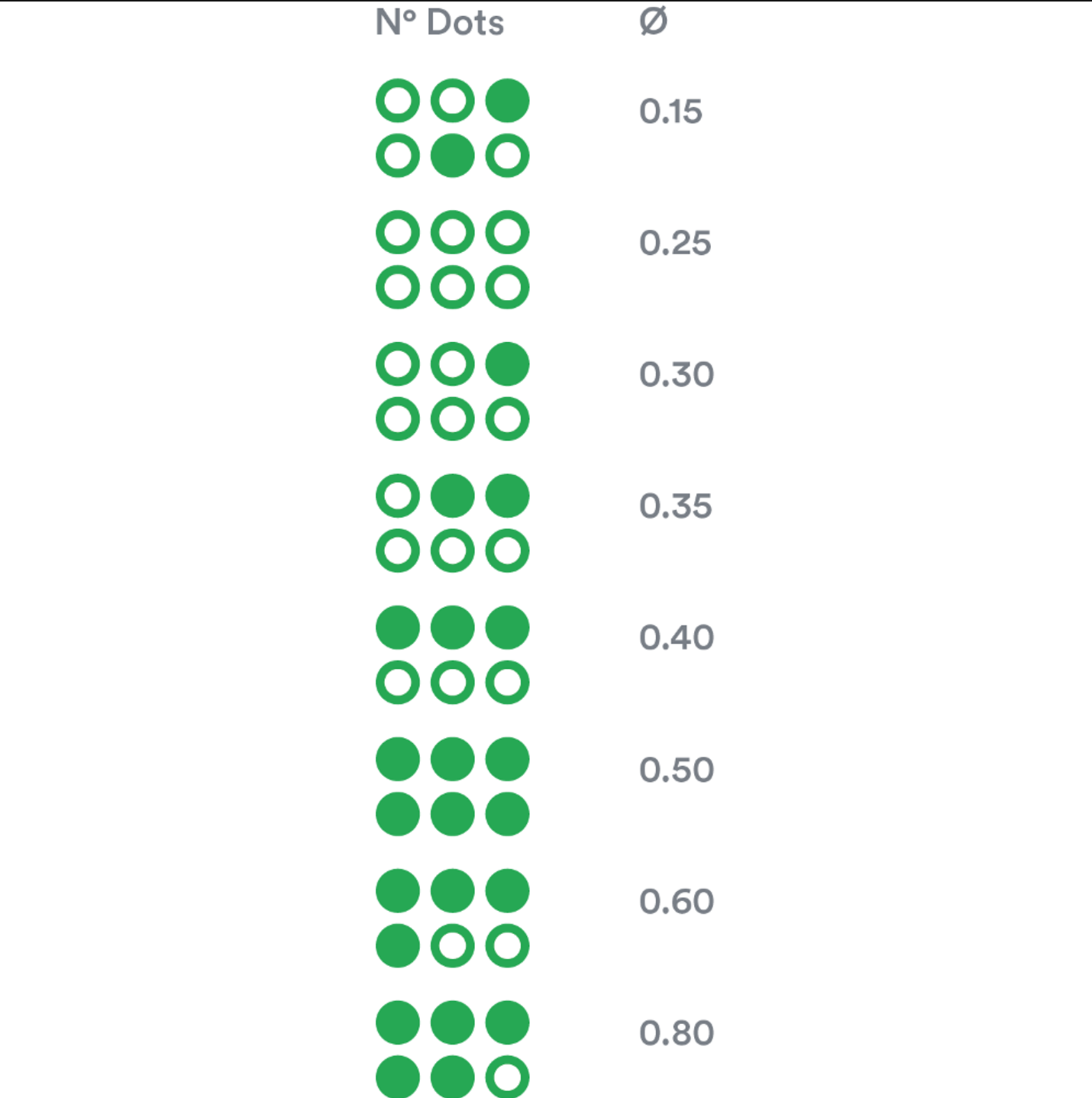Click the filled top-middle dot in the 0.35 group
1092x1098 pixels.
click(453, 496)
